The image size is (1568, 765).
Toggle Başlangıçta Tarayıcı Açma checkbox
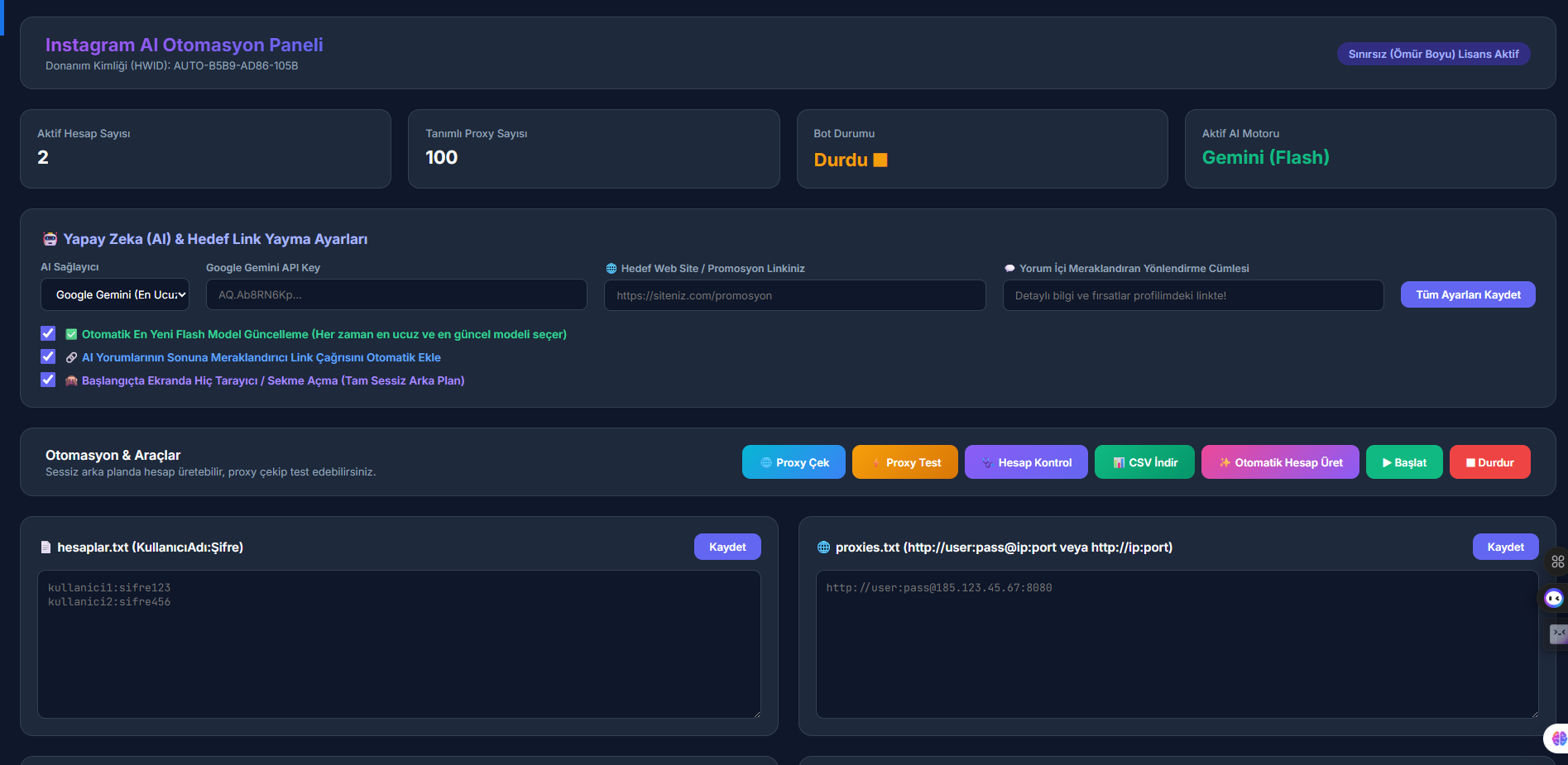(48, 380)
